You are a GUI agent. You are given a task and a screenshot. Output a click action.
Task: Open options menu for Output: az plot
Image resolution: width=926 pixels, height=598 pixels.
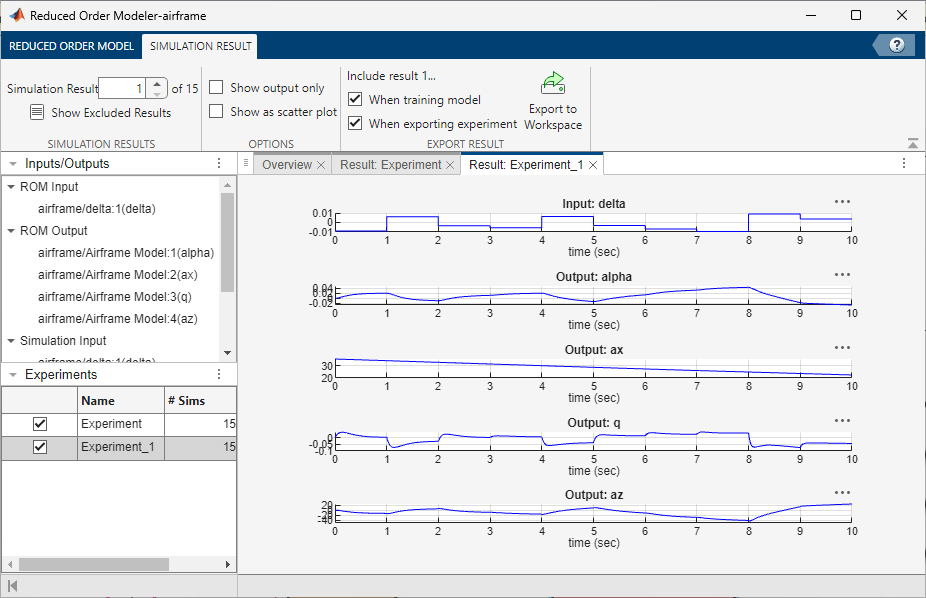pos(842,492)
